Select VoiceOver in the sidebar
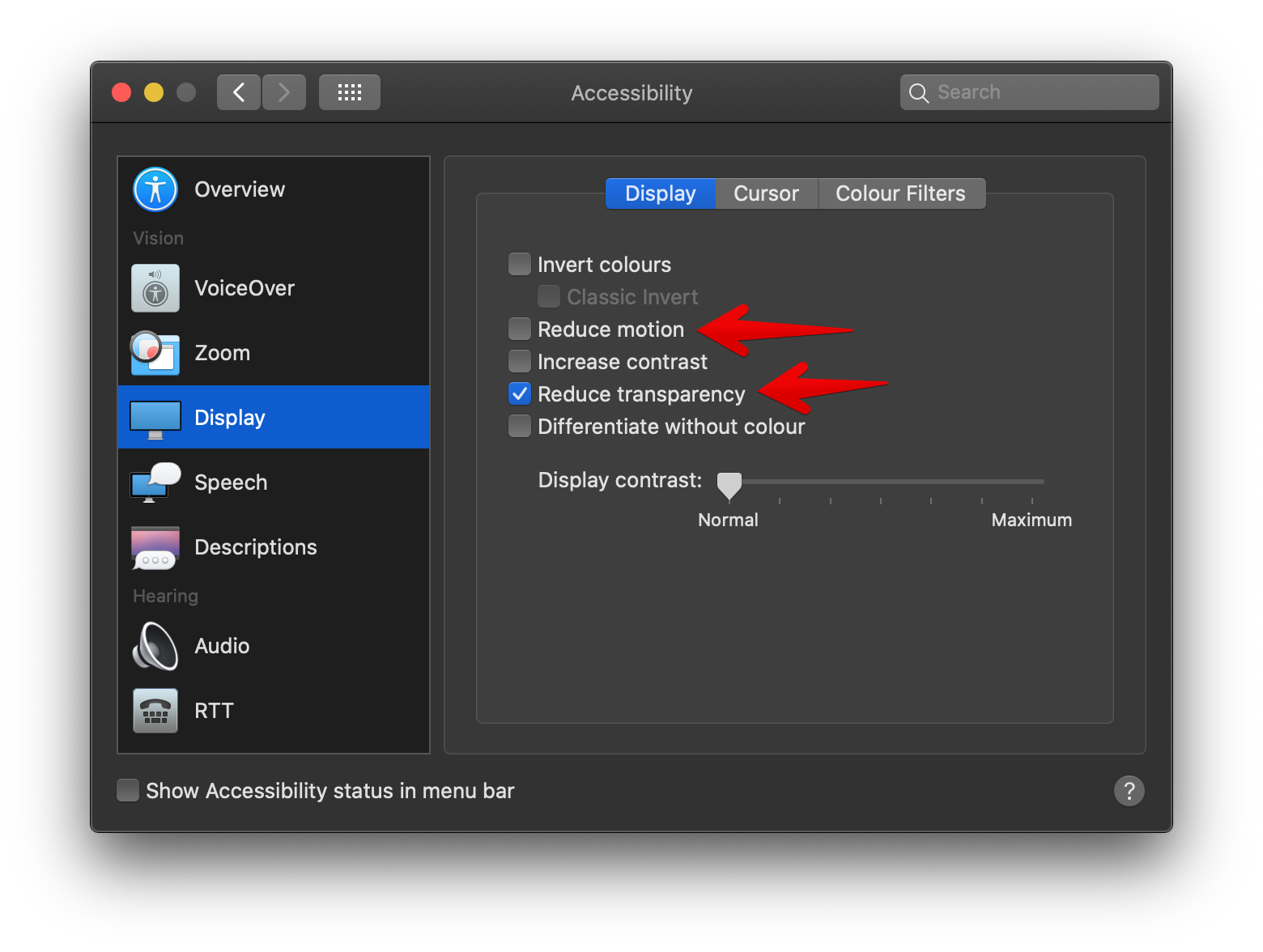The image size is (1263, 952). (245, 287)
